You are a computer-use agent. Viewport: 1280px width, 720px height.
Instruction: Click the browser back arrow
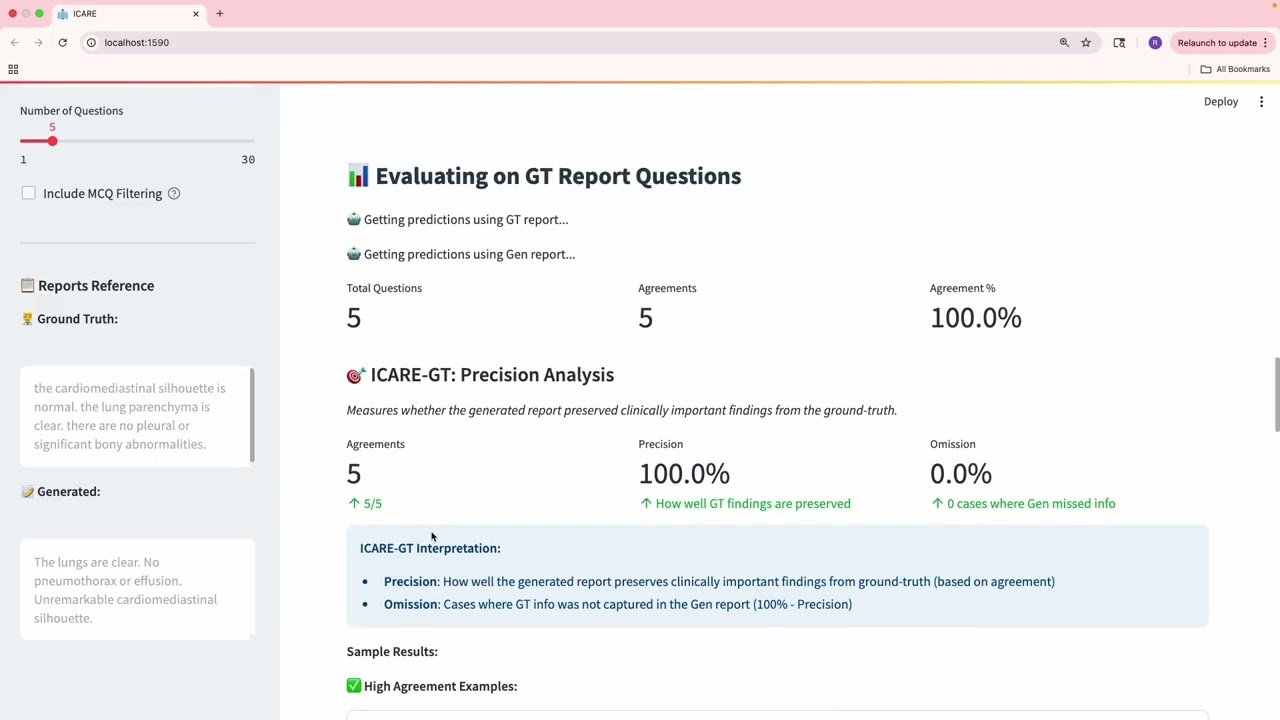[15, 43]
